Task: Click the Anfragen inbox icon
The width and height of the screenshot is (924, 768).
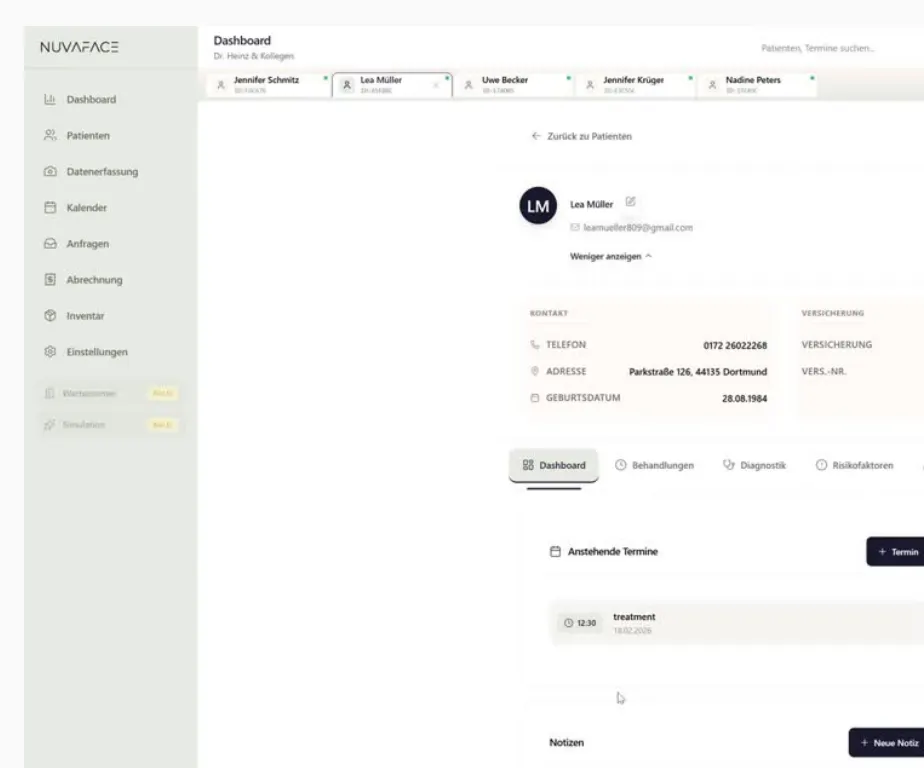Action: click(50, 243)
